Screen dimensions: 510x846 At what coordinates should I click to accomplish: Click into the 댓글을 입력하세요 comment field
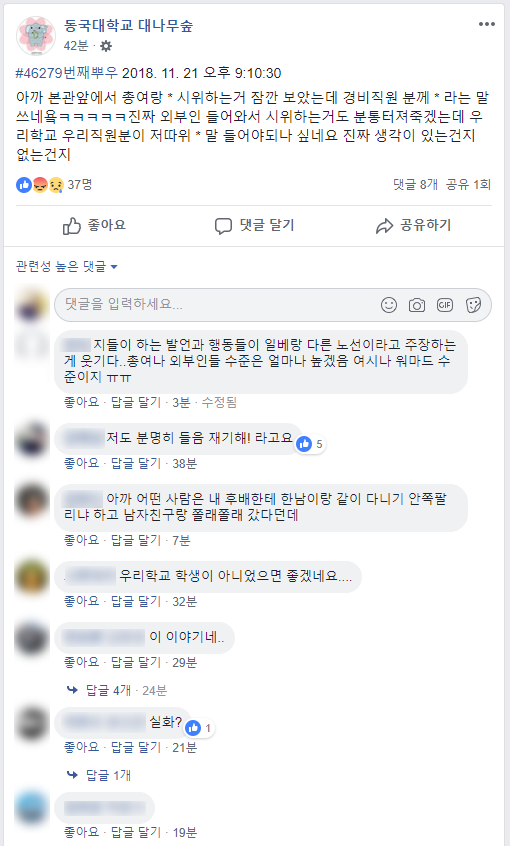(216, 304)
